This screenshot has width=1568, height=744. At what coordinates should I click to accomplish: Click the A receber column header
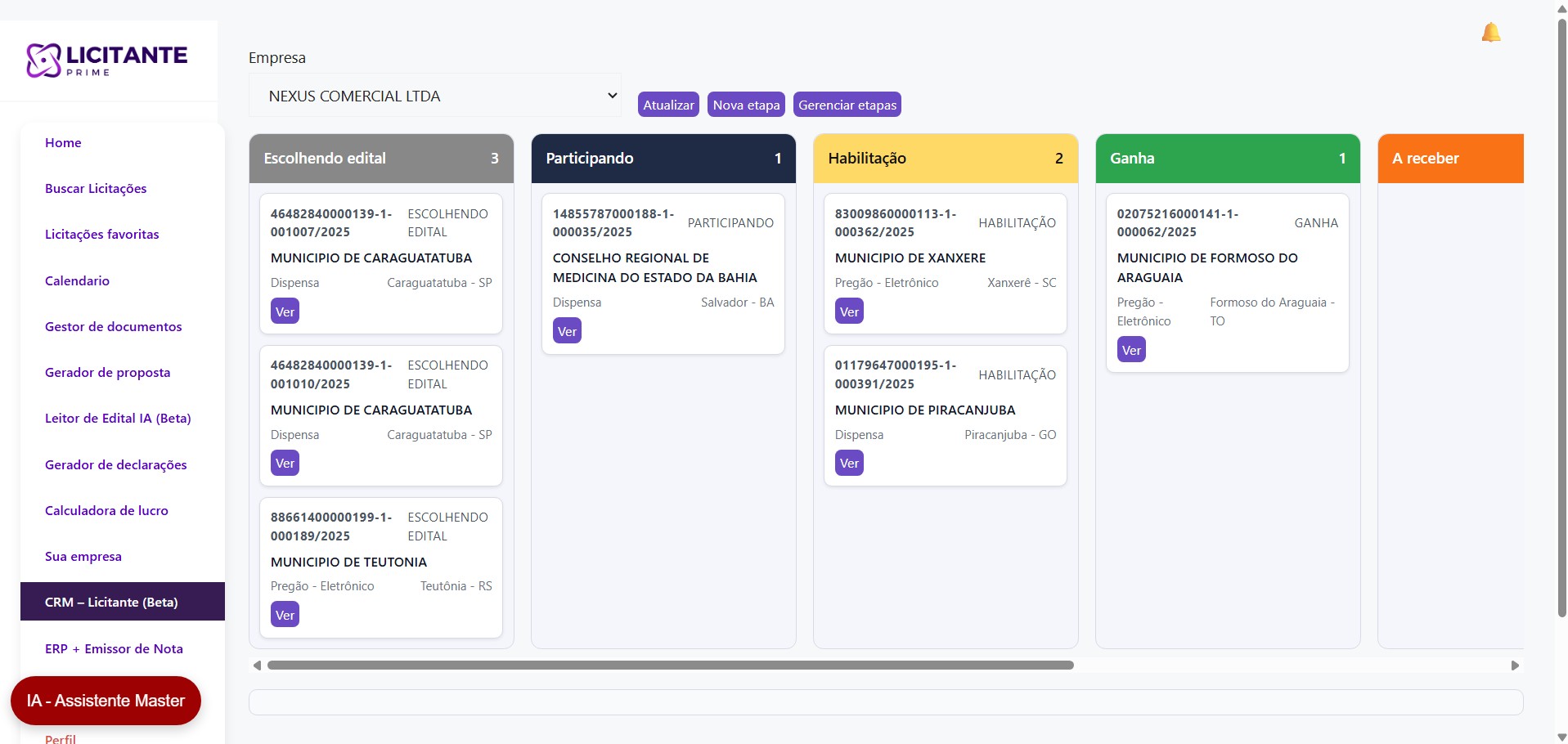[x=1449, y=159]
